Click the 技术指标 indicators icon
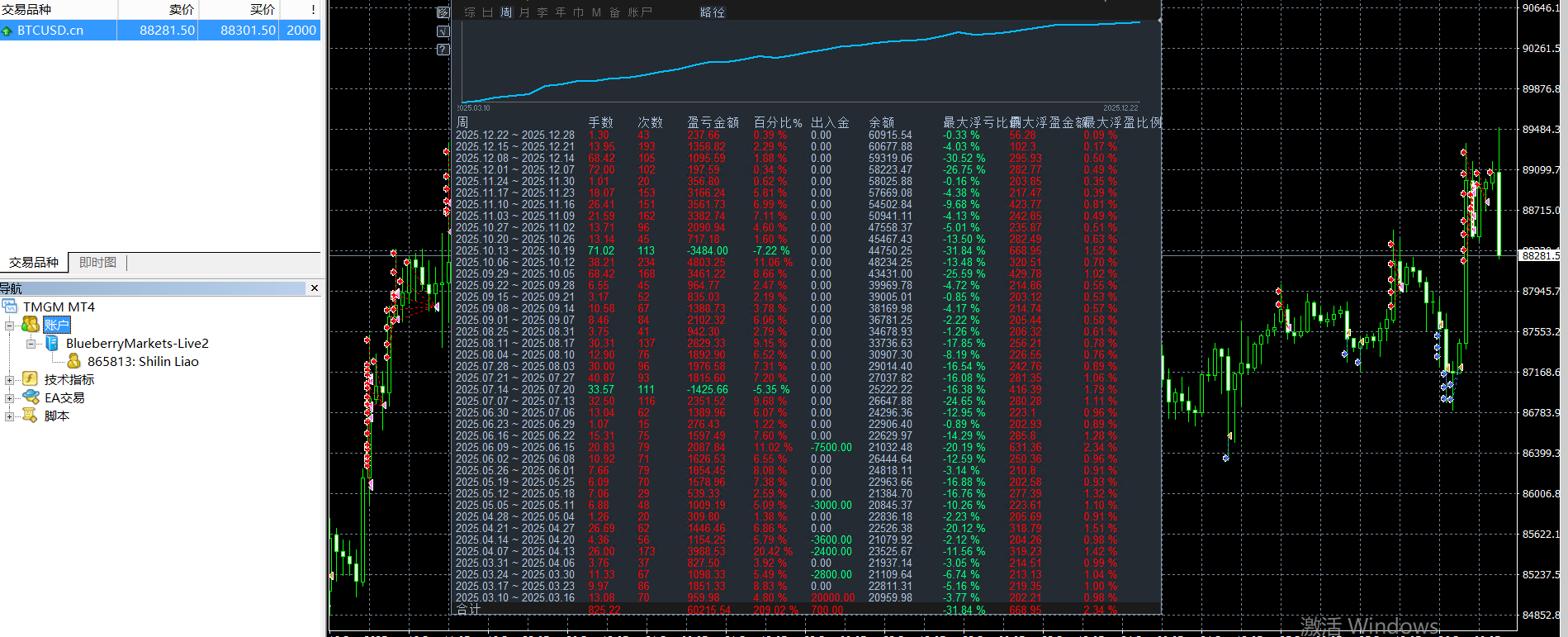 tap(31, 379)
